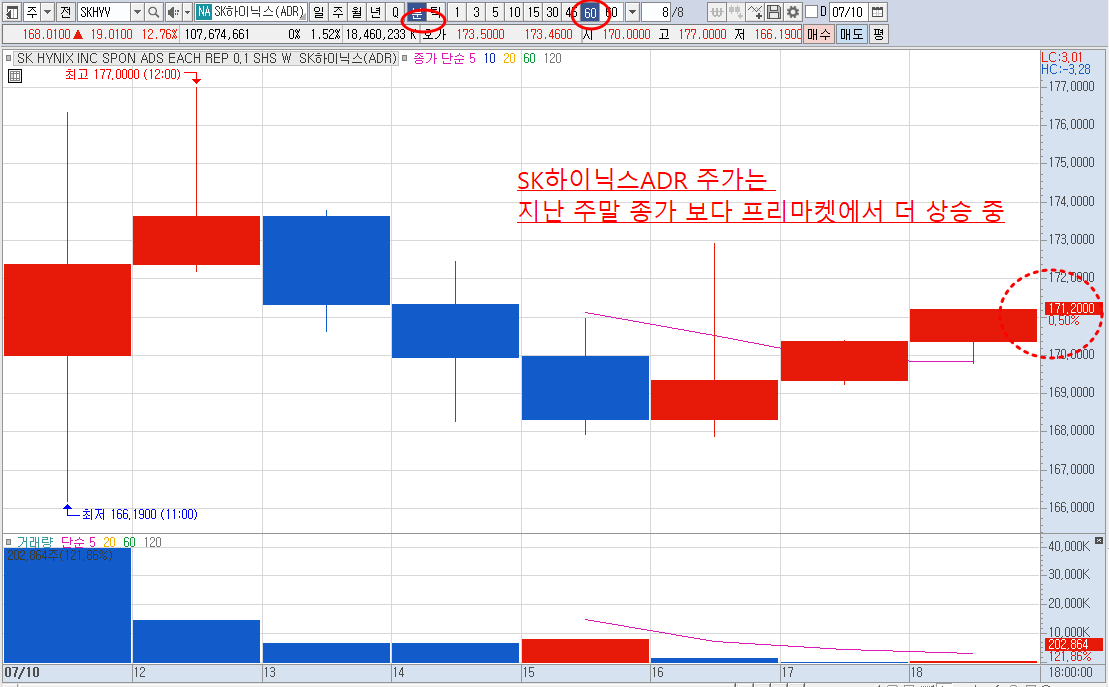Toggle the panel layout icon at far left
Screen dimensions: 1109x687
click(x=12, y=12)
